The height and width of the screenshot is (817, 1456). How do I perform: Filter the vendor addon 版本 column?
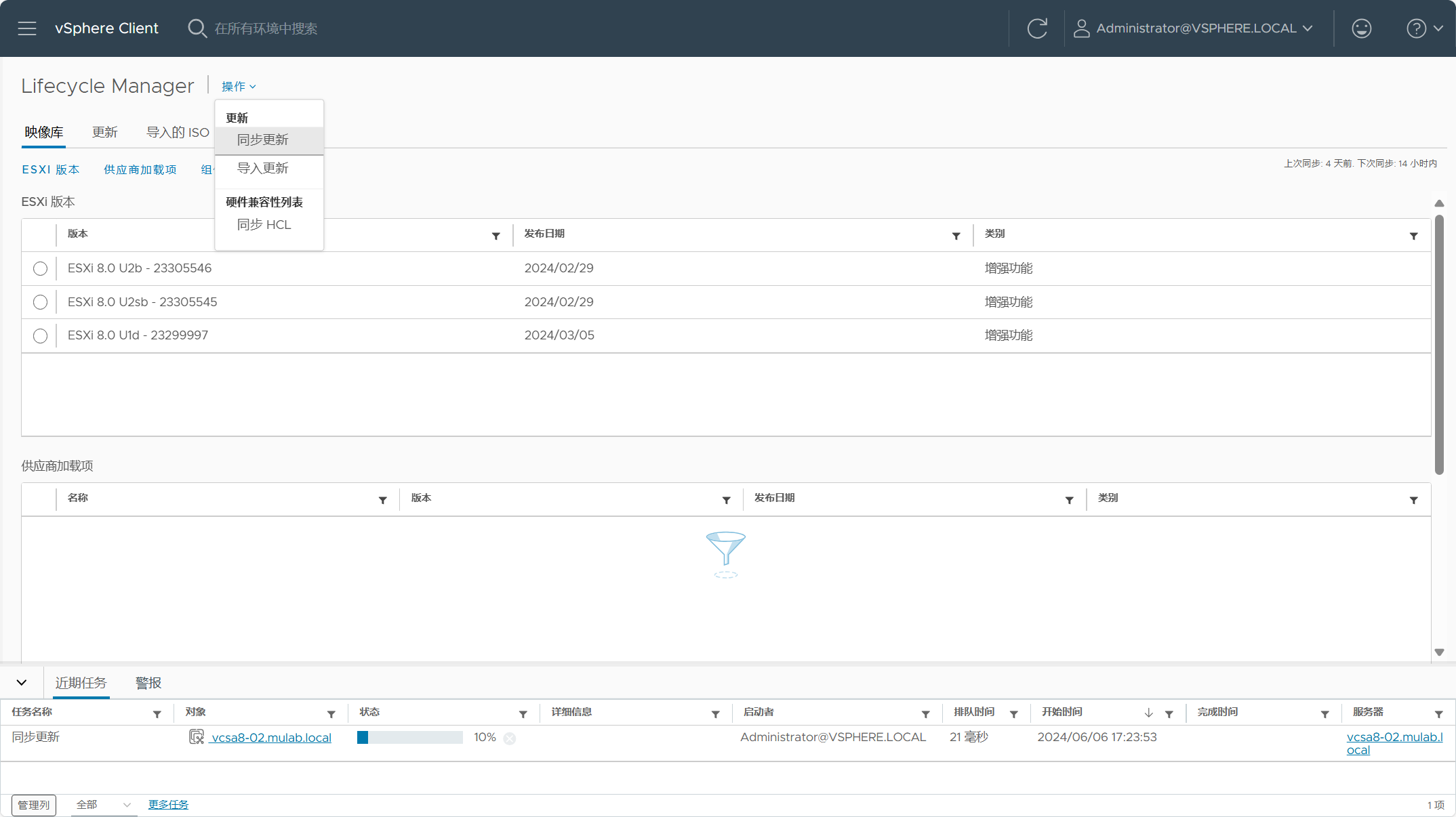727,500
